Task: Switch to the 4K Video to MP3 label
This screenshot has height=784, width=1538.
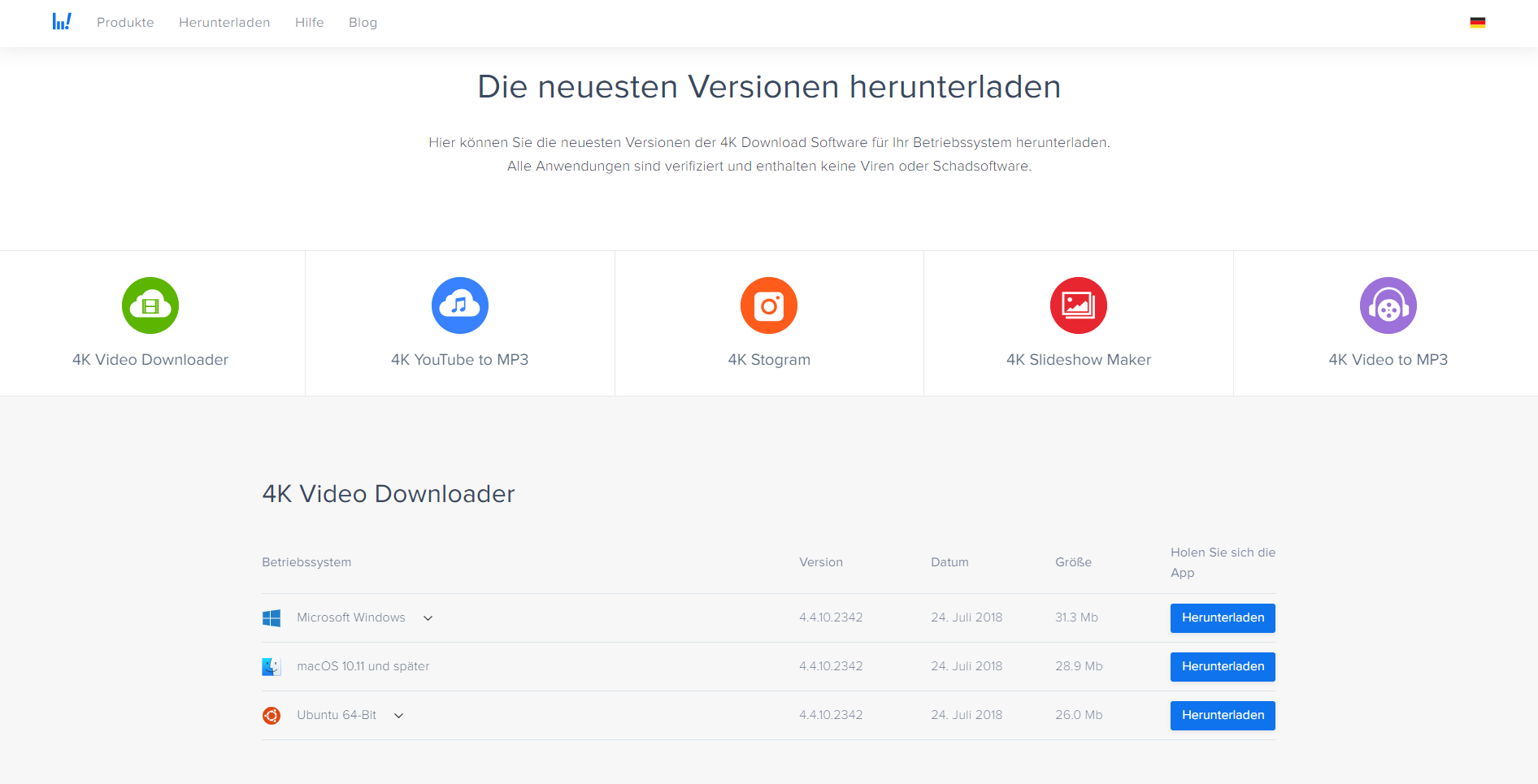Action: (x=1388, y=360)
